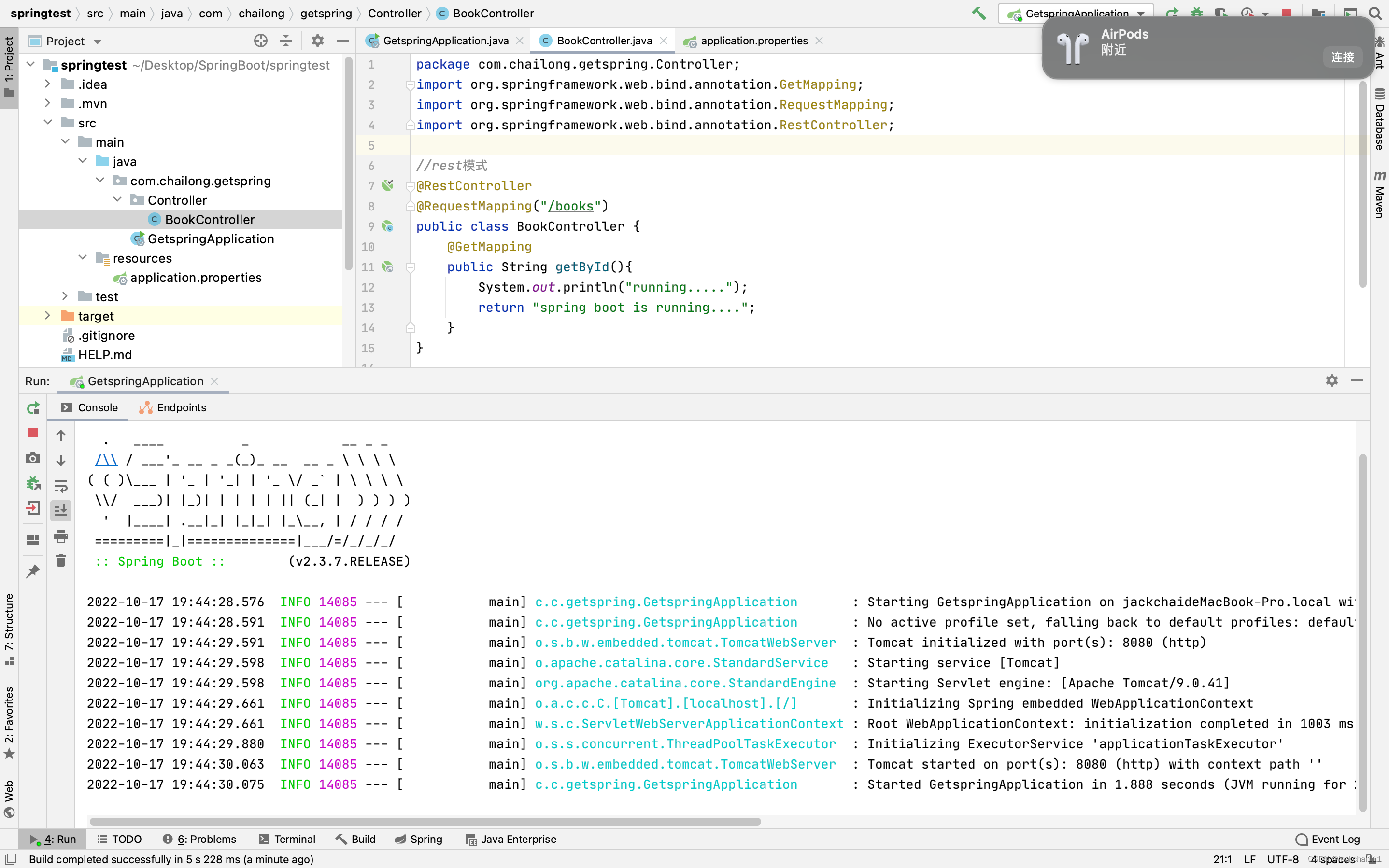Click the /books mapping link in code
The image size is (1389, 868).
click(x=571, y=206)
